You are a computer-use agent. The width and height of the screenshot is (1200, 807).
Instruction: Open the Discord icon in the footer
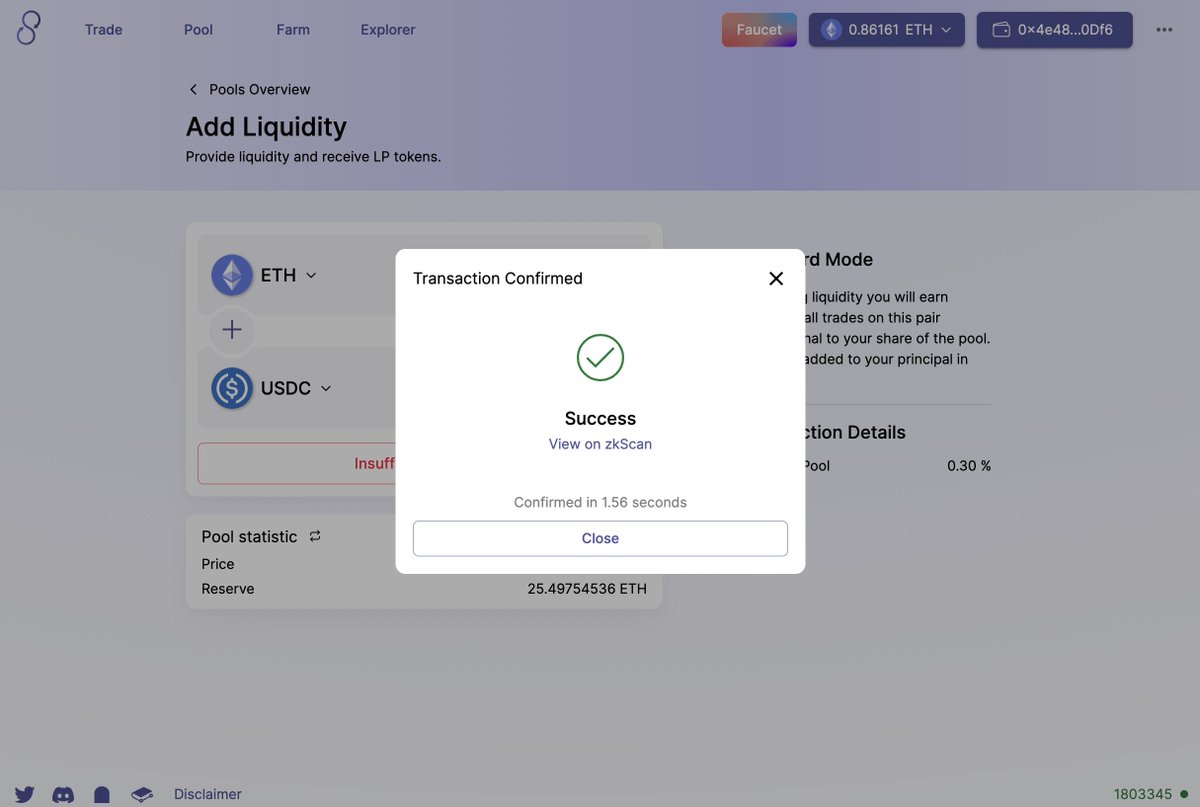click(x=63, y=795)
